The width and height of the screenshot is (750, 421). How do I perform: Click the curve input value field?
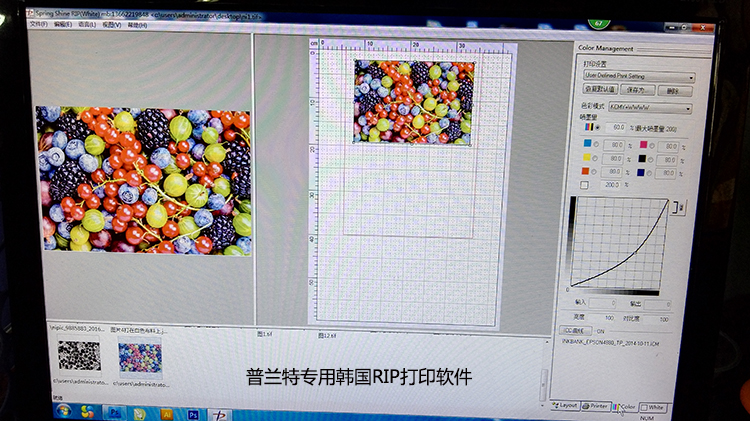(x=603, y=303)
